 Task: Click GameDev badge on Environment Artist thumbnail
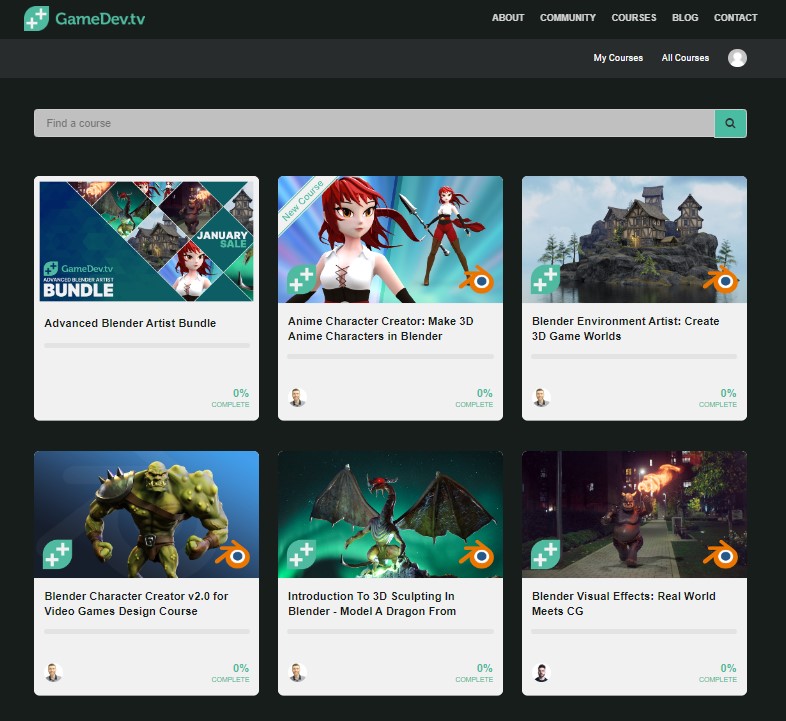point(545,279)
